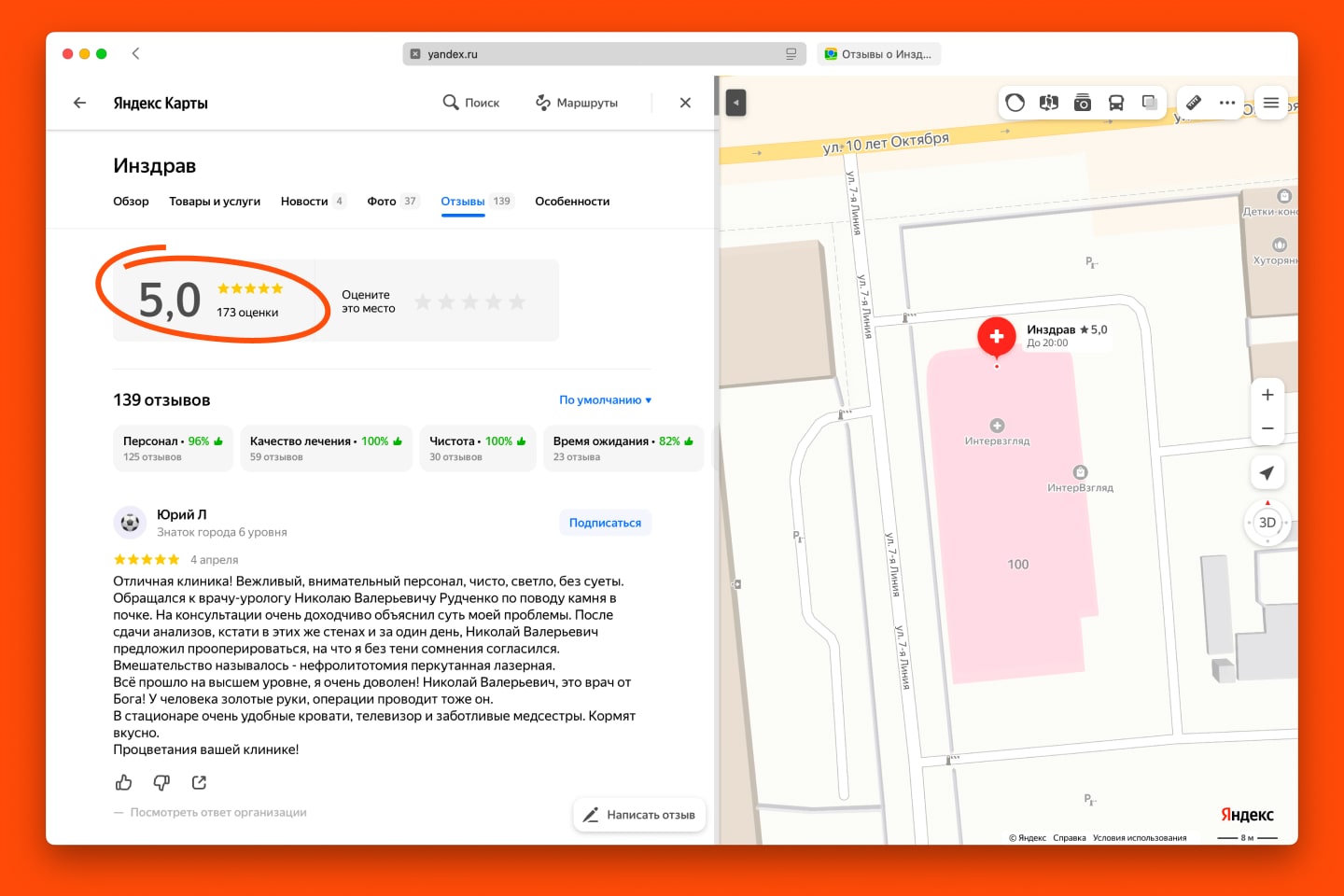Viewport: 1344px width, 896px height.
Task: Open Справка link in the map footer
Action: [x=1070, y=838]
